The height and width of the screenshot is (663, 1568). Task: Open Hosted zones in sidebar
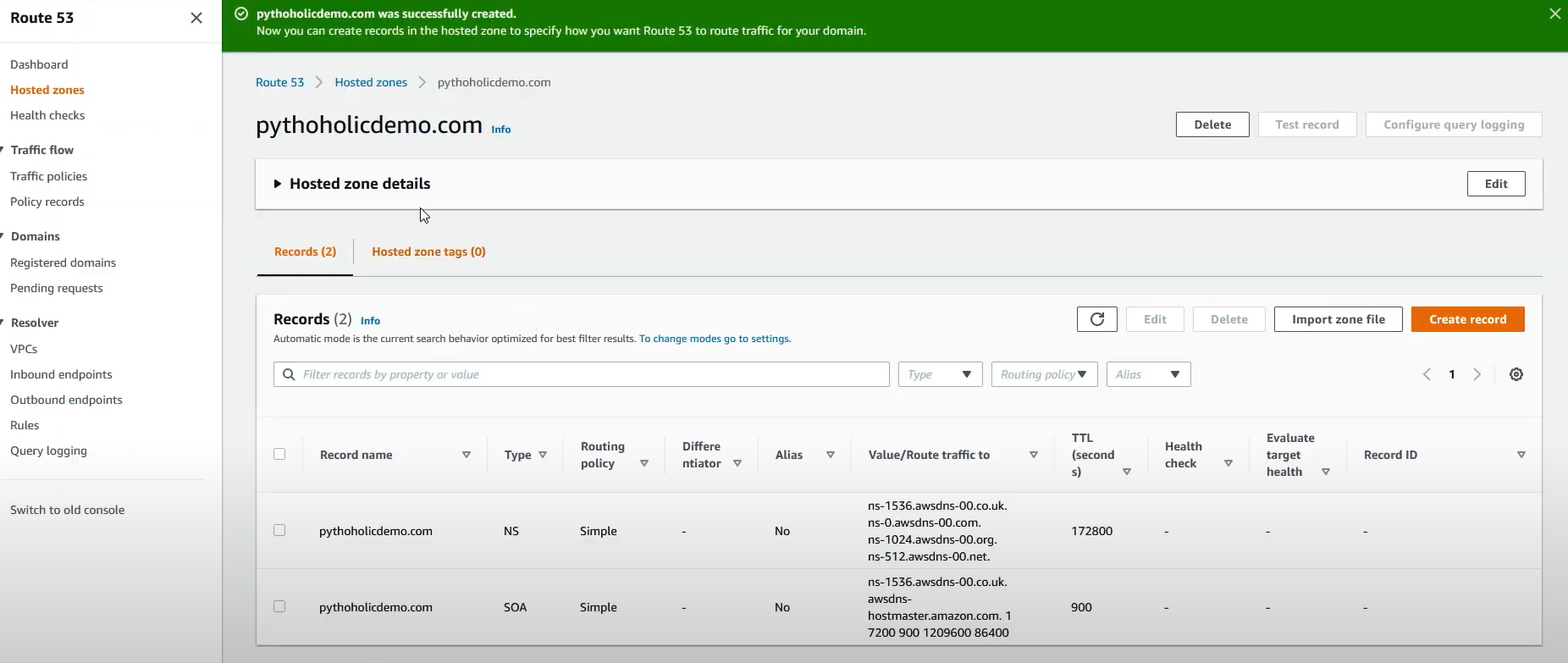[x=47, y=90]
